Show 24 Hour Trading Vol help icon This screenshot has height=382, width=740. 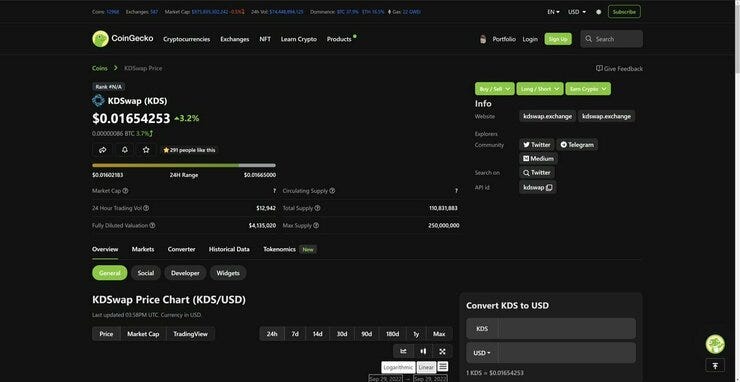tap(146, 208)
